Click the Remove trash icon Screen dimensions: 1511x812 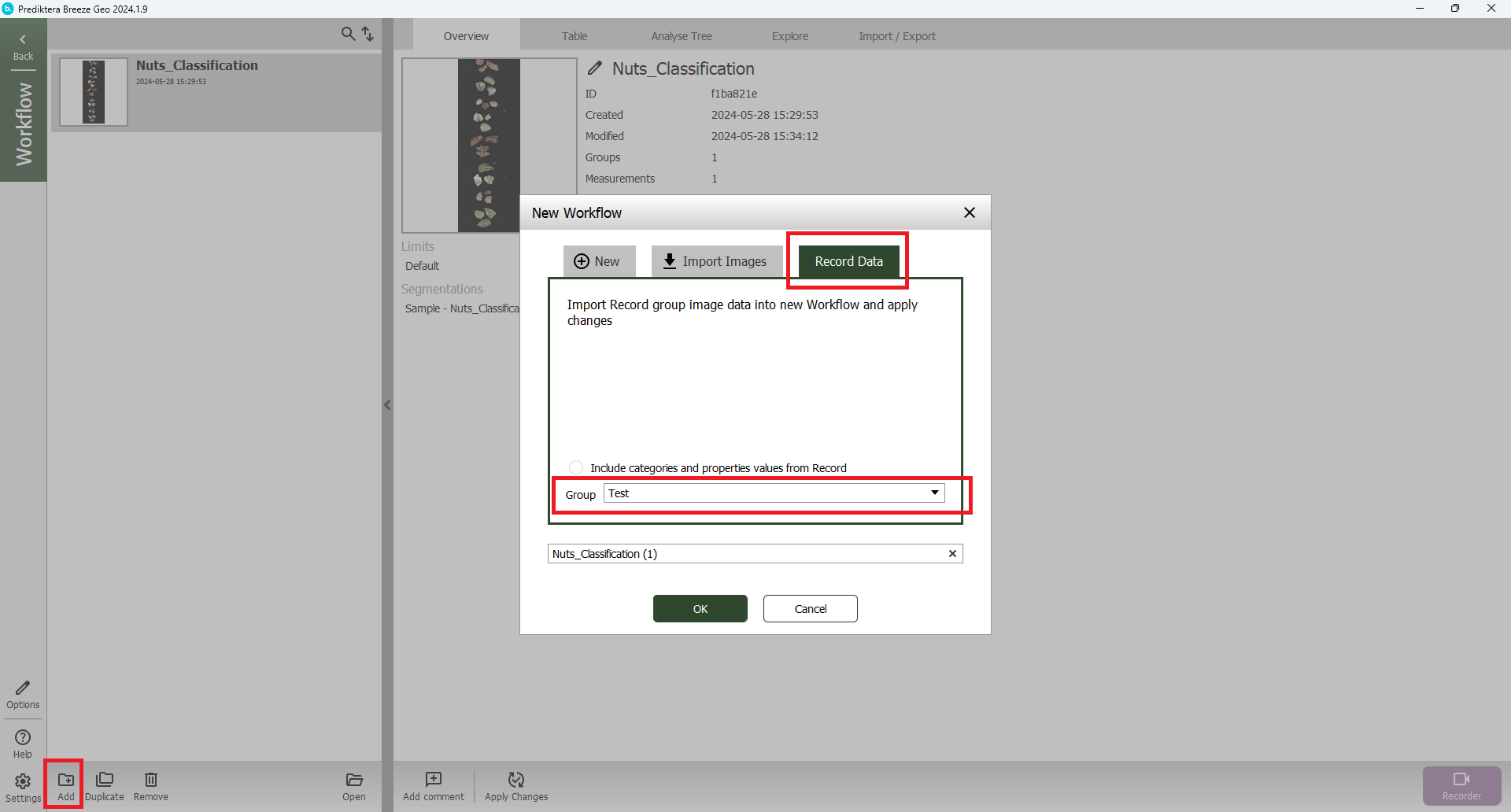[150, 780]
